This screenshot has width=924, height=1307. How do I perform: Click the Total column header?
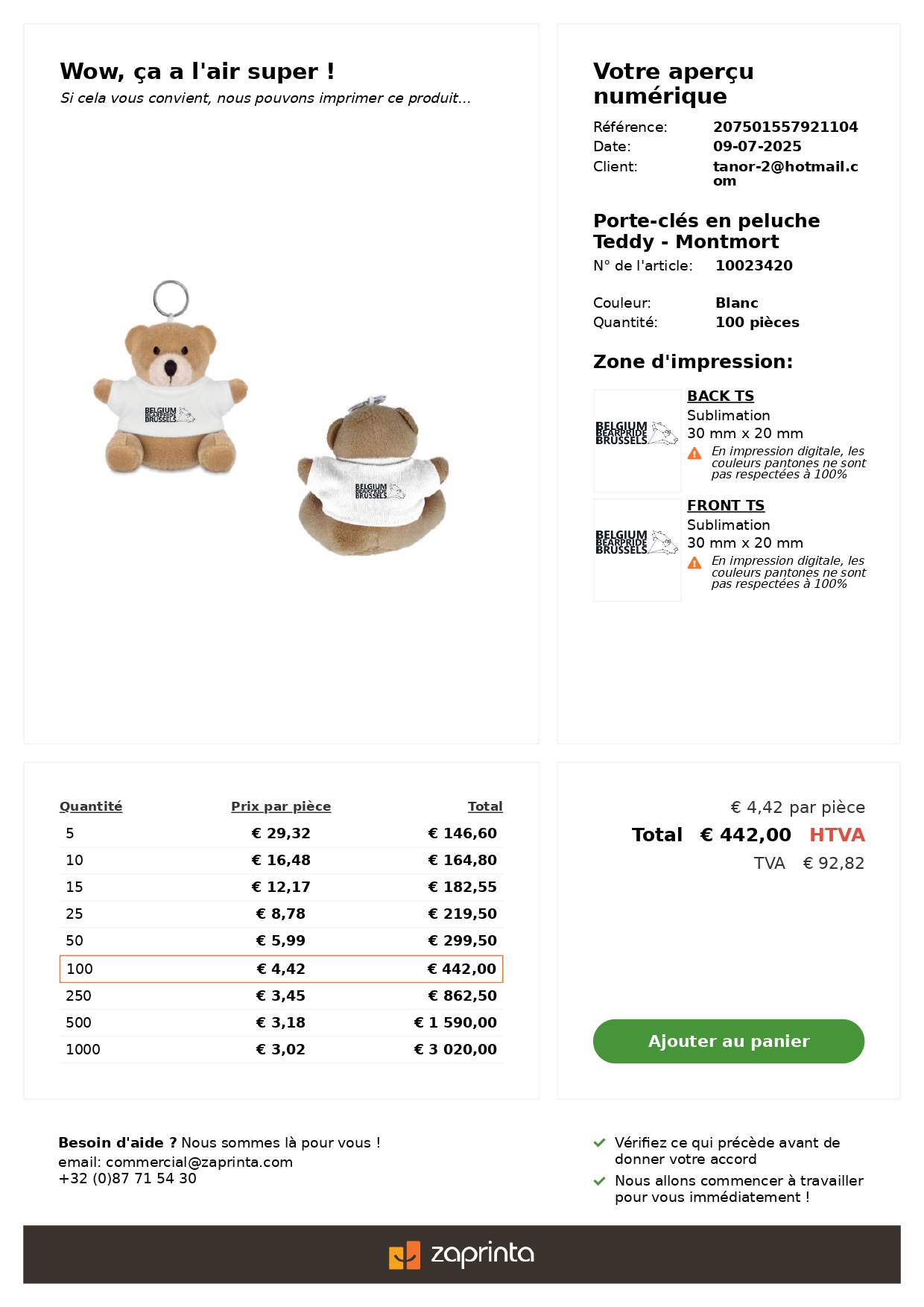pos(485,806)
